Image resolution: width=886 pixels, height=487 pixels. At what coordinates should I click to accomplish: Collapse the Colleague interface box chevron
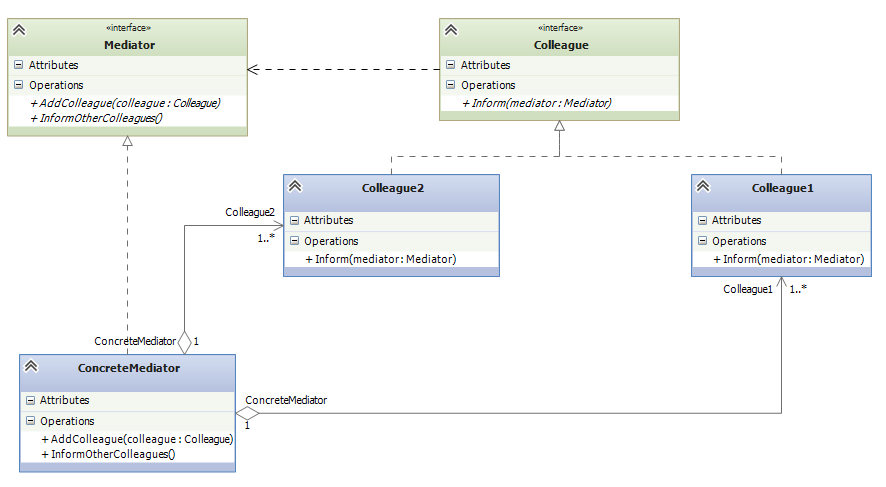[451, 30]
